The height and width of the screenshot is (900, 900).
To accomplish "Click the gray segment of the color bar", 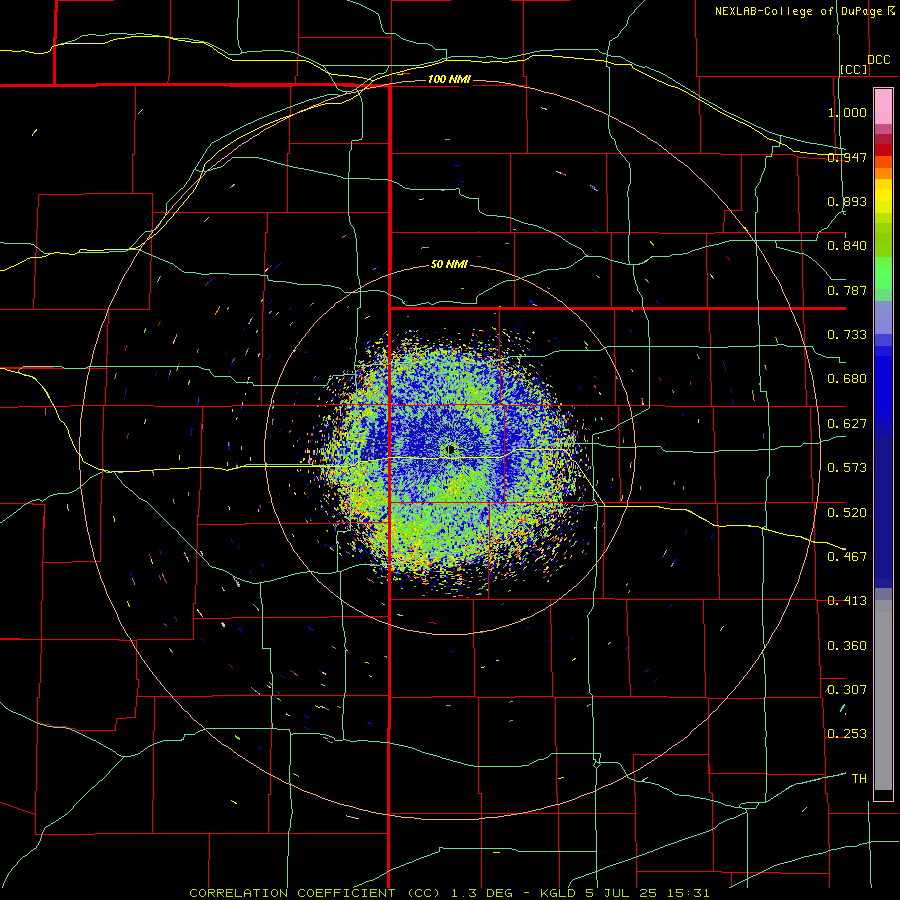I will pyautogui.click(x=883, y=695).
